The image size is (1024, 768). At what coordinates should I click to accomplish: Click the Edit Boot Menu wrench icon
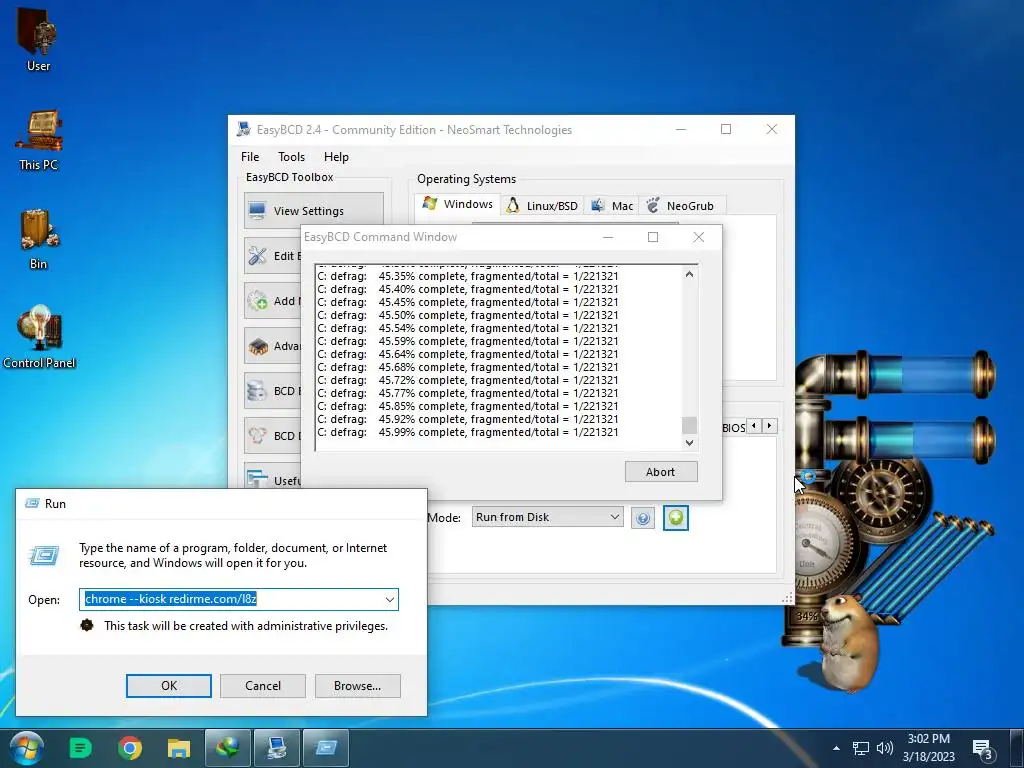(x=257, y=256)
